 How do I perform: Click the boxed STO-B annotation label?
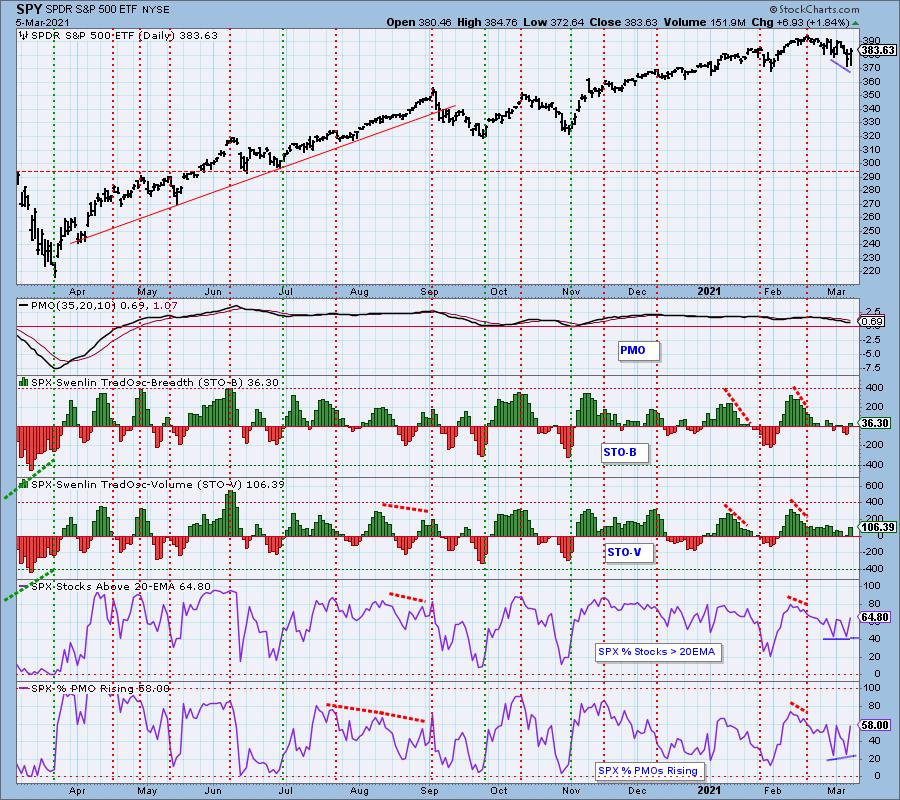pyautogui.click(x=626, y=452)
